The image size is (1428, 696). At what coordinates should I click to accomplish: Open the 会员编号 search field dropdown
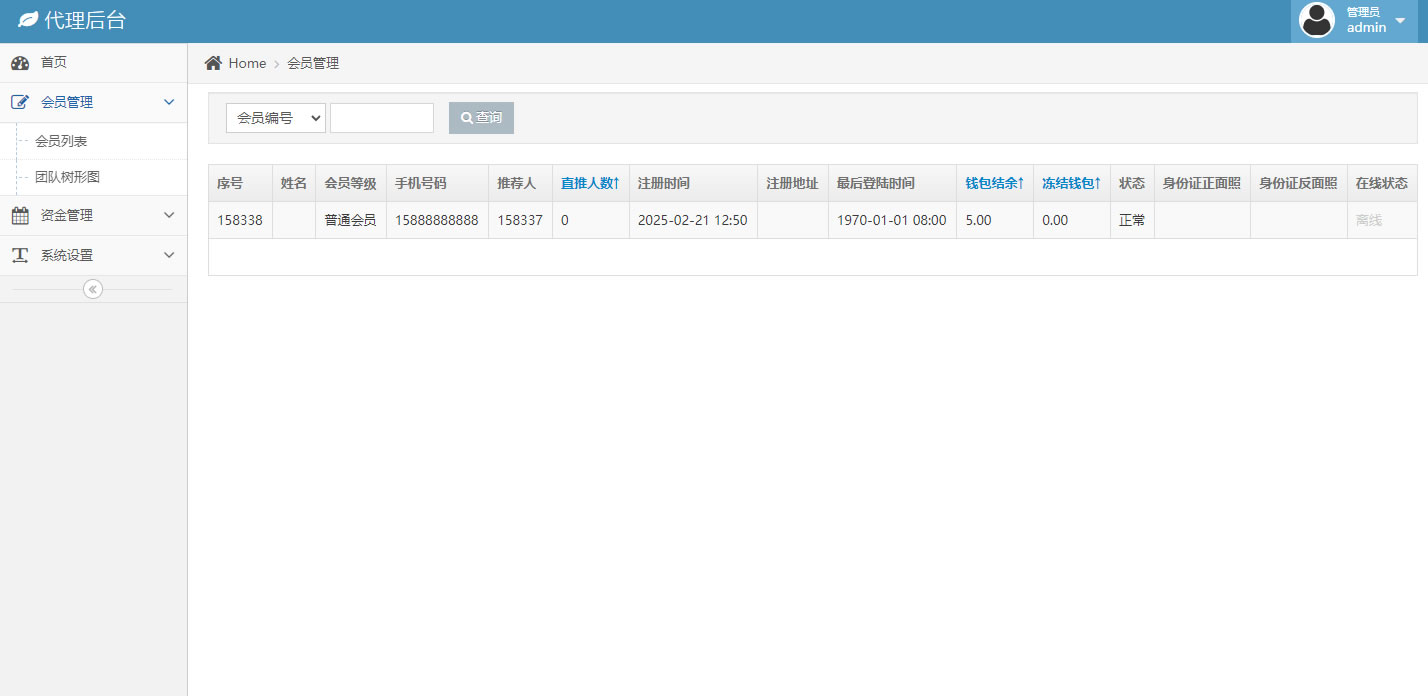click(x=276, y=118)
